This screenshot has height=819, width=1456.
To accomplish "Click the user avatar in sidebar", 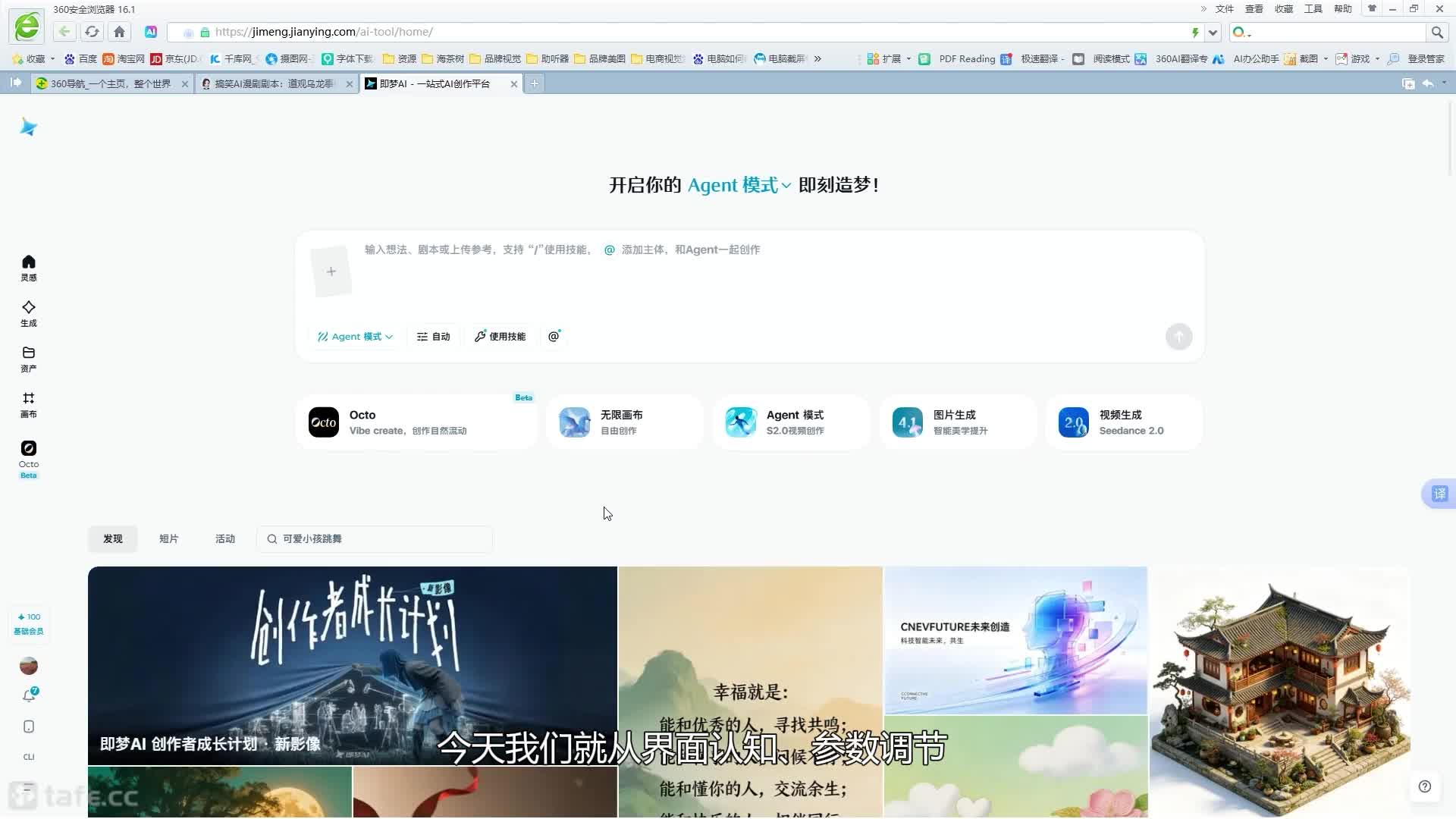I will tap(28, 666).
